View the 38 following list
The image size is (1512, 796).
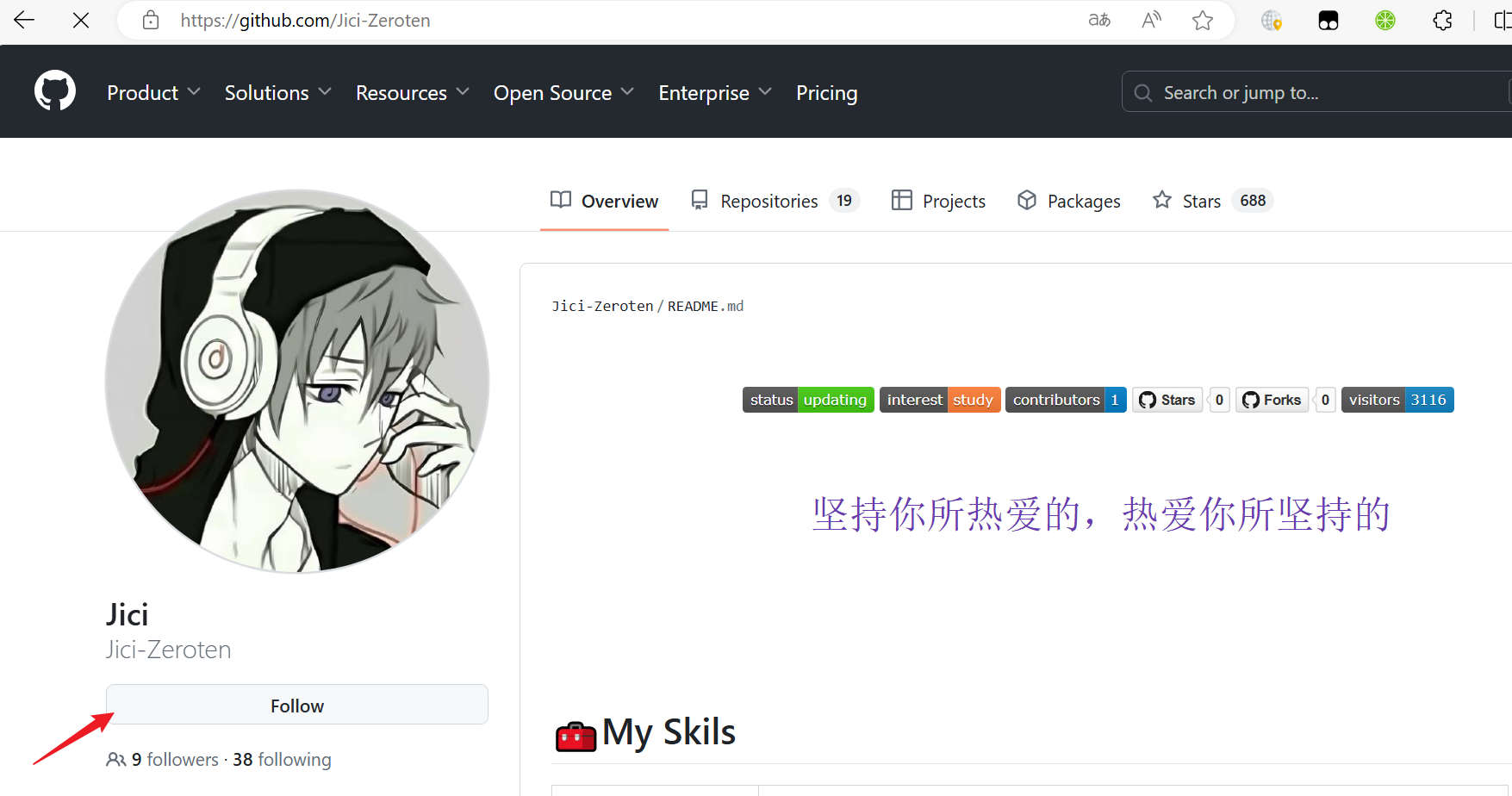[x=282, y=759]
